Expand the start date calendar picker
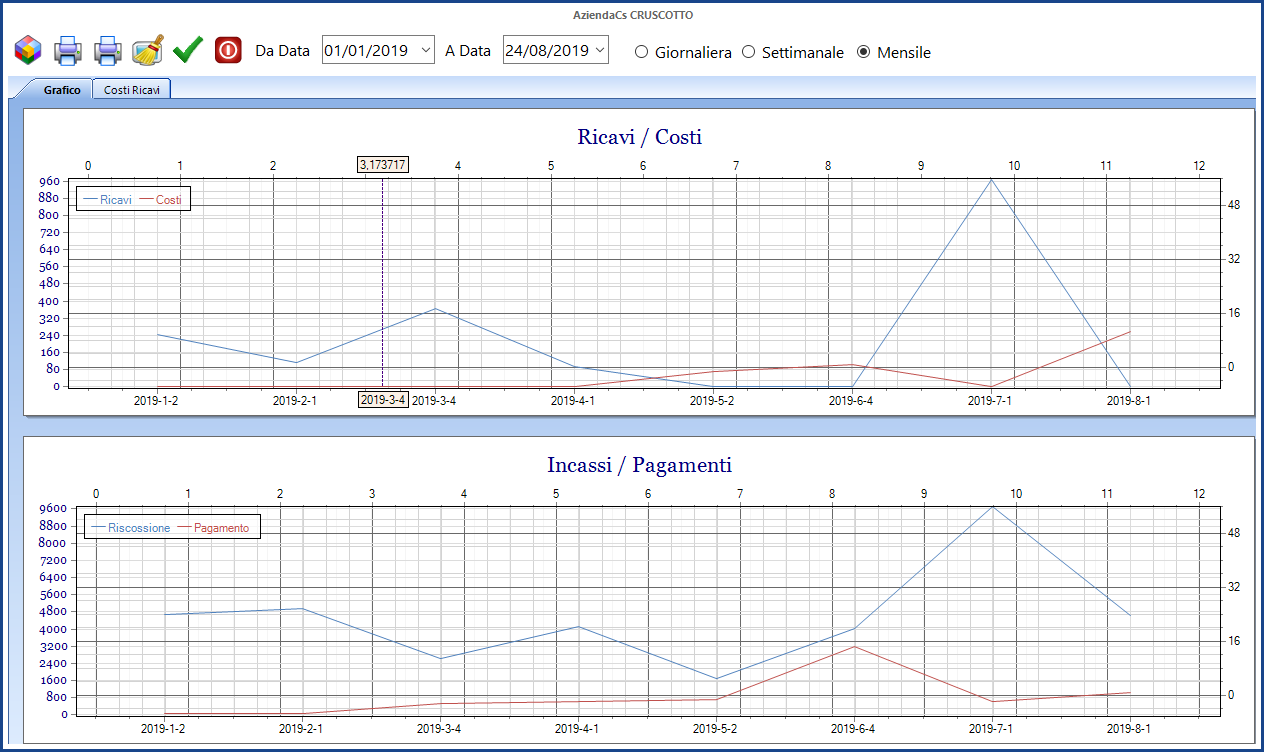Screen dimensions: 1264x752 427,49
